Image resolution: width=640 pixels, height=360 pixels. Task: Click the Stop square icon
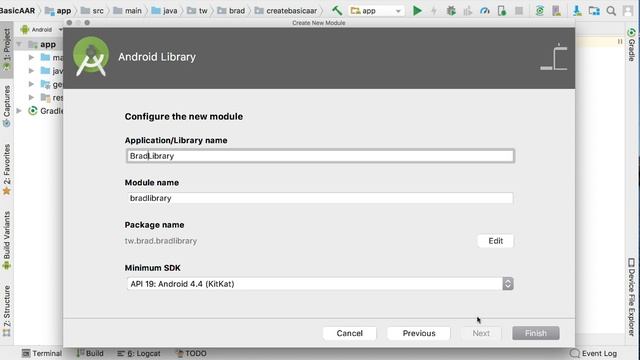[x=519, y=11]
